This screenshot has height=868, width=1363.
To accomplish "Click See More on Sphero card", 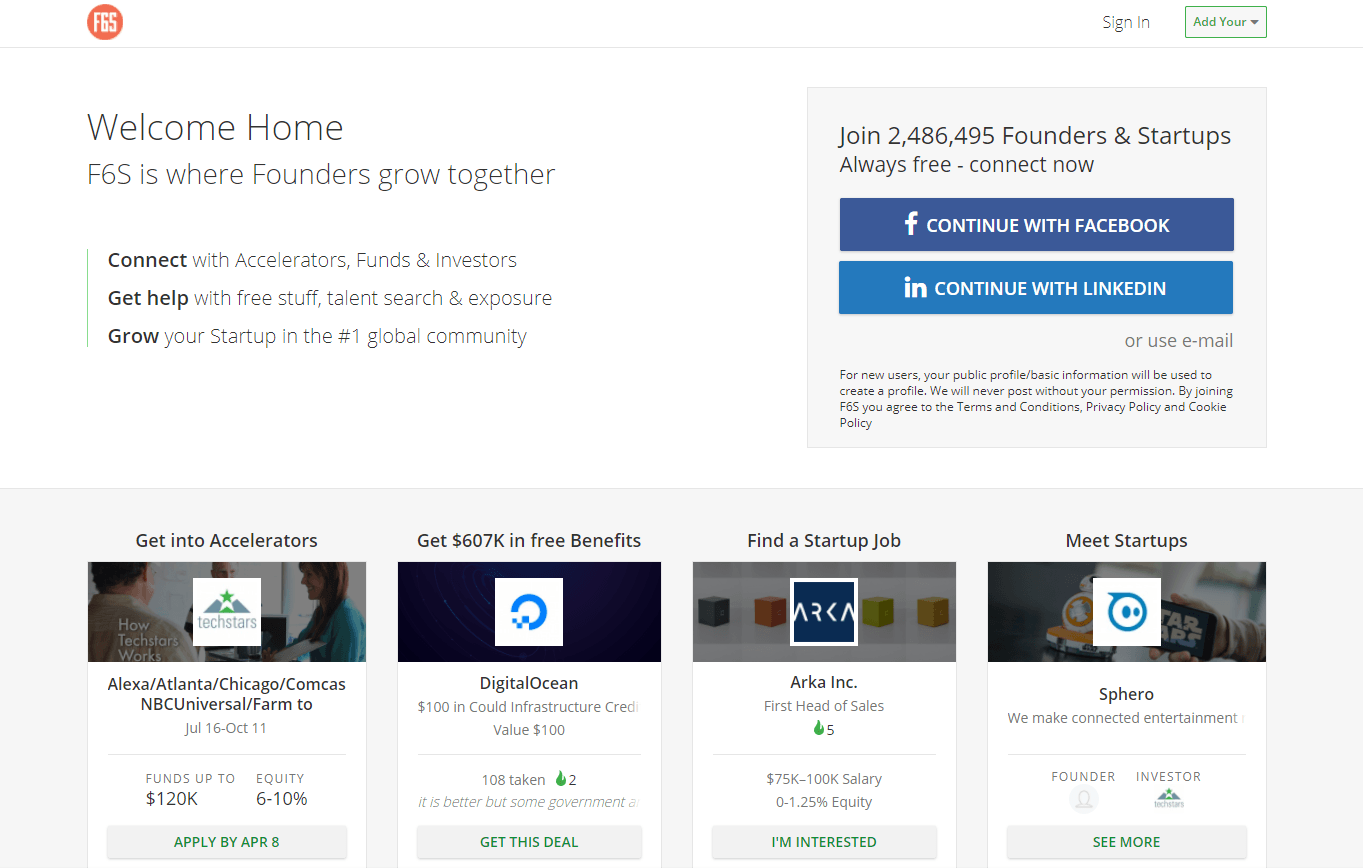I will (1126, 842).
